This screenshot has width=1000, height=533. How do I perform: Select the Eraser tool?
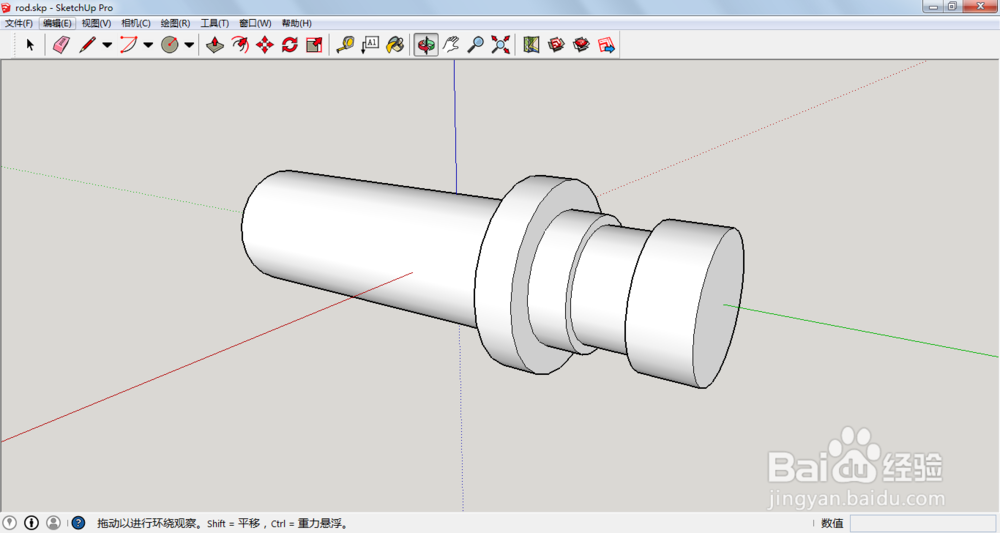(x=61, y=45)
